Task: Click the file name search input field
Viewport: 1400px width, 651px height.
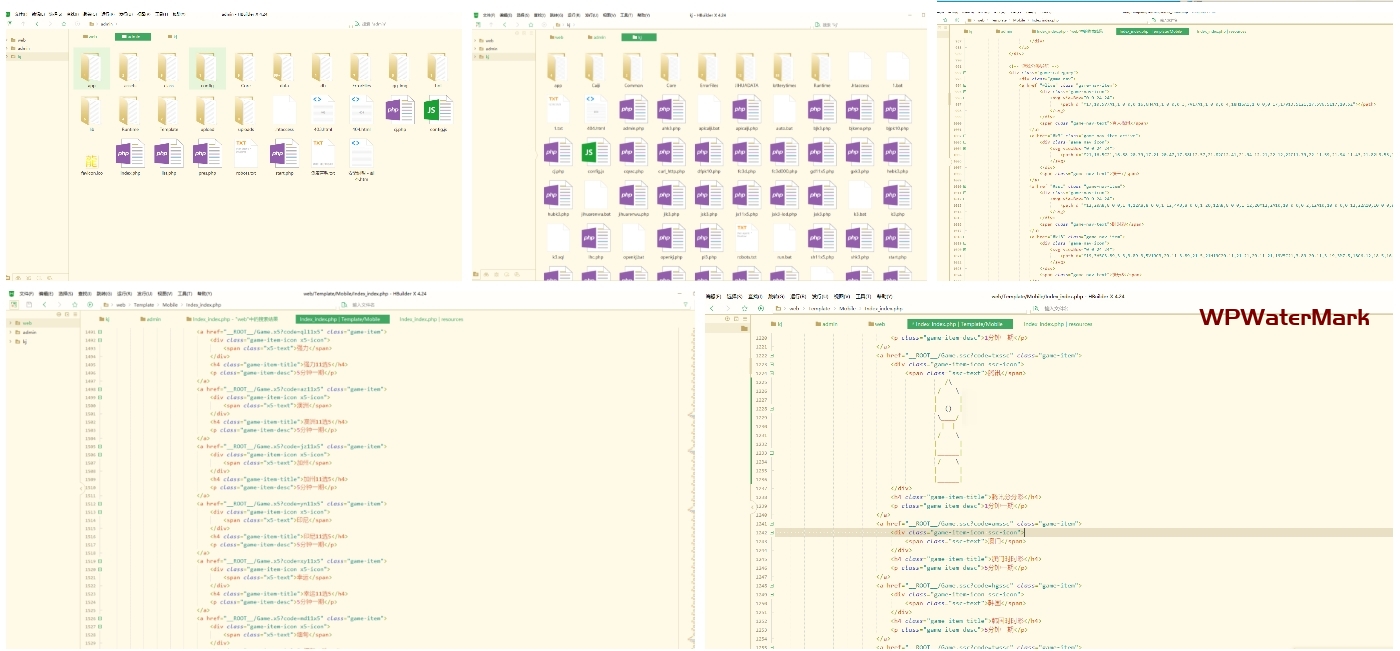Action: pyautogui.click(x=365, y=304)
